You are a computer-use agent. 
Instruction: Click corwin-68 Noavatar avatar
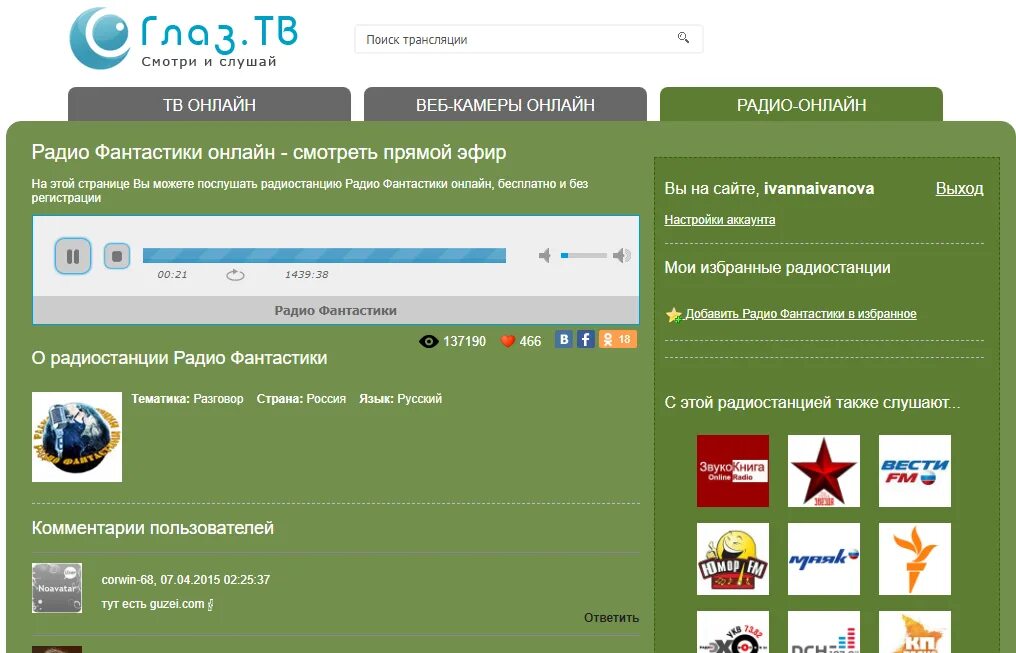[57, 588]
